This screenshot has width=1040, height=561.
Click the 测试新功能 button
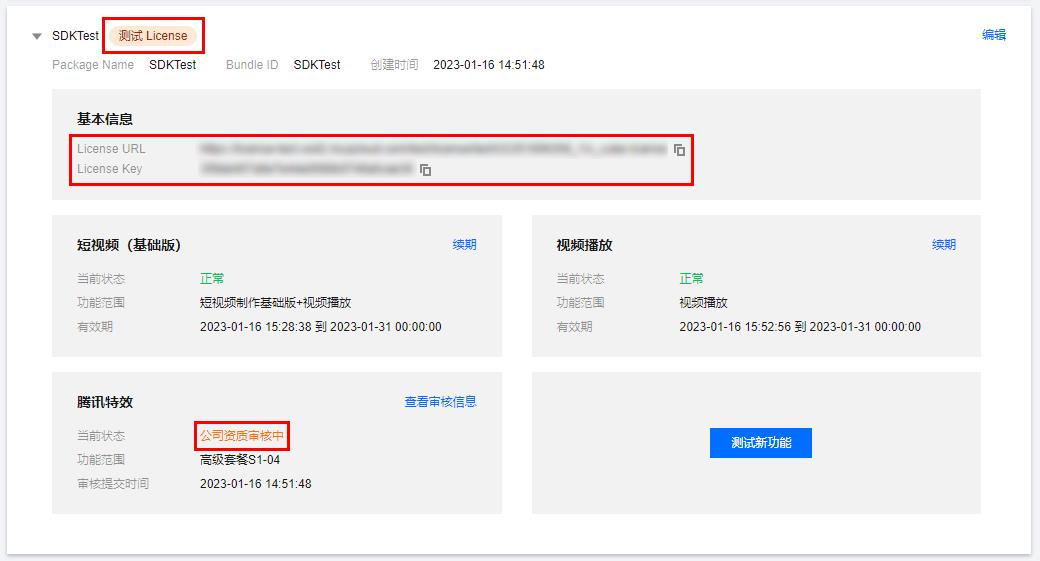(x=761, y=443)
